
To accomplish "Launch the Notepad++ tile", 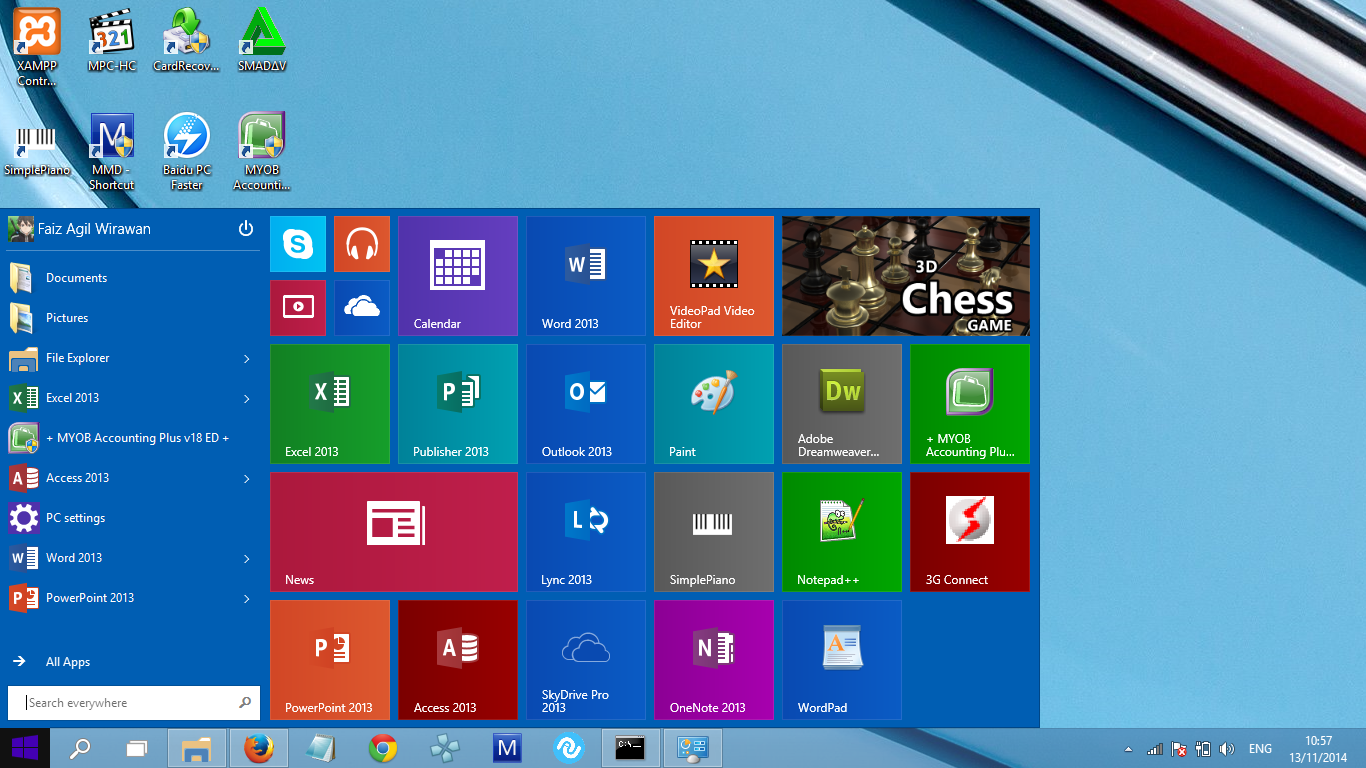I will (x=842, y=532).
